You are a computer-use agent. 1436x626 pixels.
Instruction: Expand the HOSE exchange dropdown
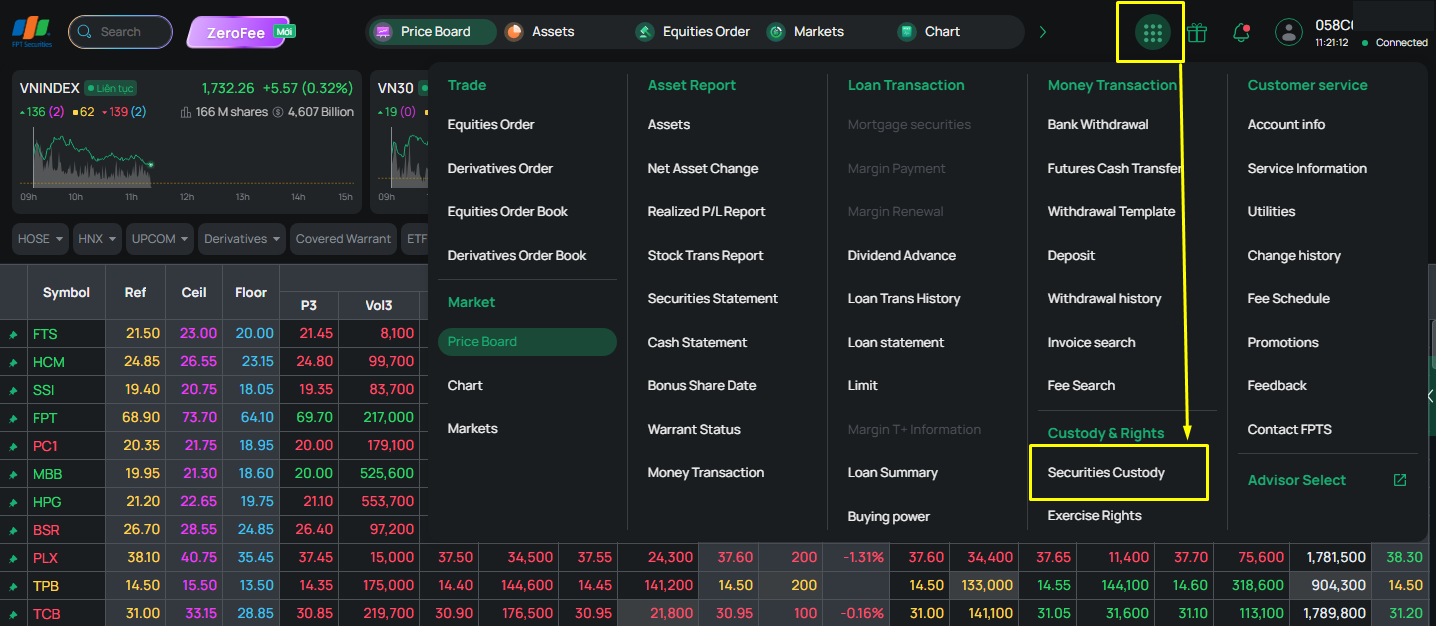click(41, 239)
